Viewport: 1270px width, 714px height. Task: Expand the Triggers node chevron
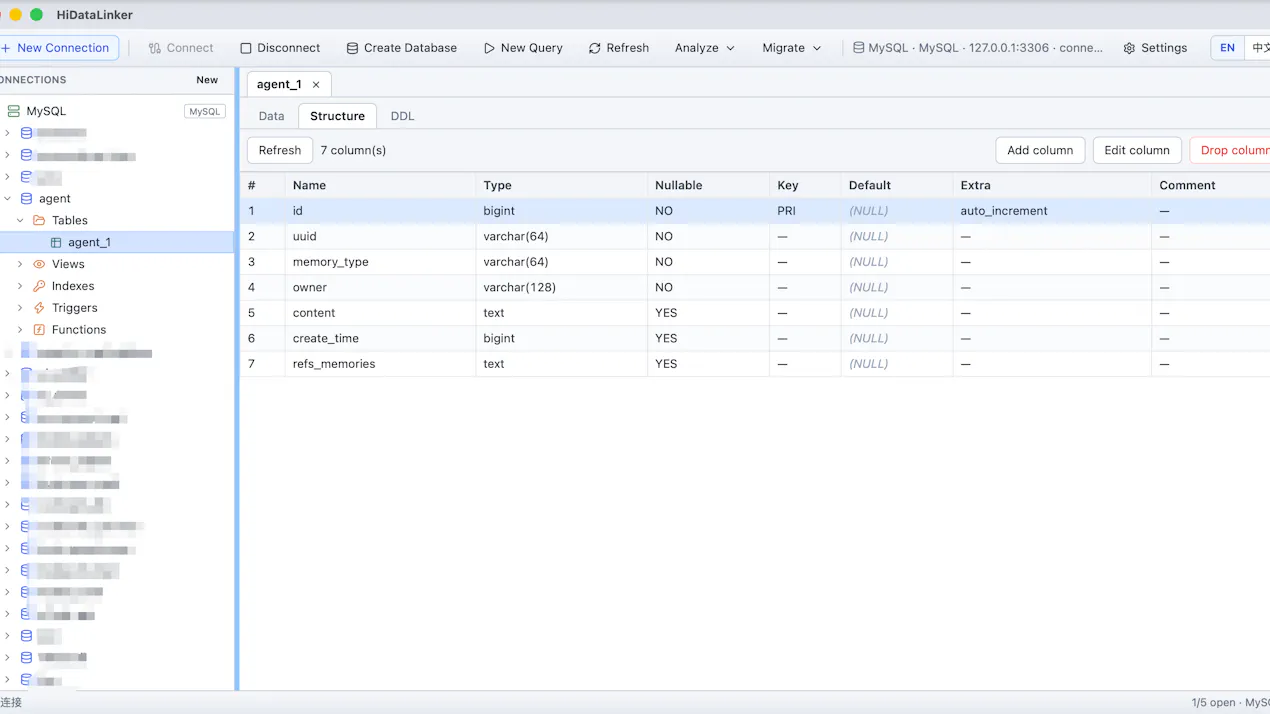tap(20, 308)
